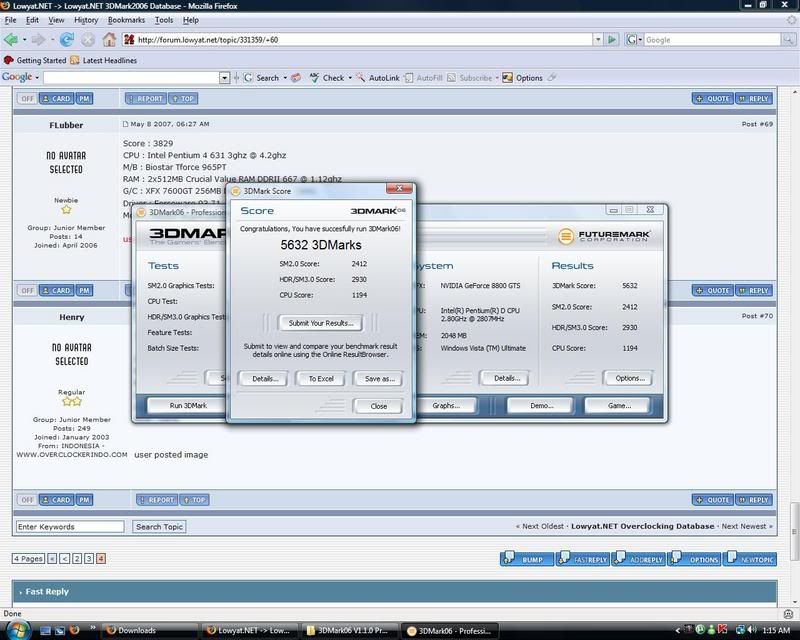Image resolution: width=800 pixels, height=640 pixels.
Task: Click Google toolbar spell Check button
Action: click(x=327, y=78)
